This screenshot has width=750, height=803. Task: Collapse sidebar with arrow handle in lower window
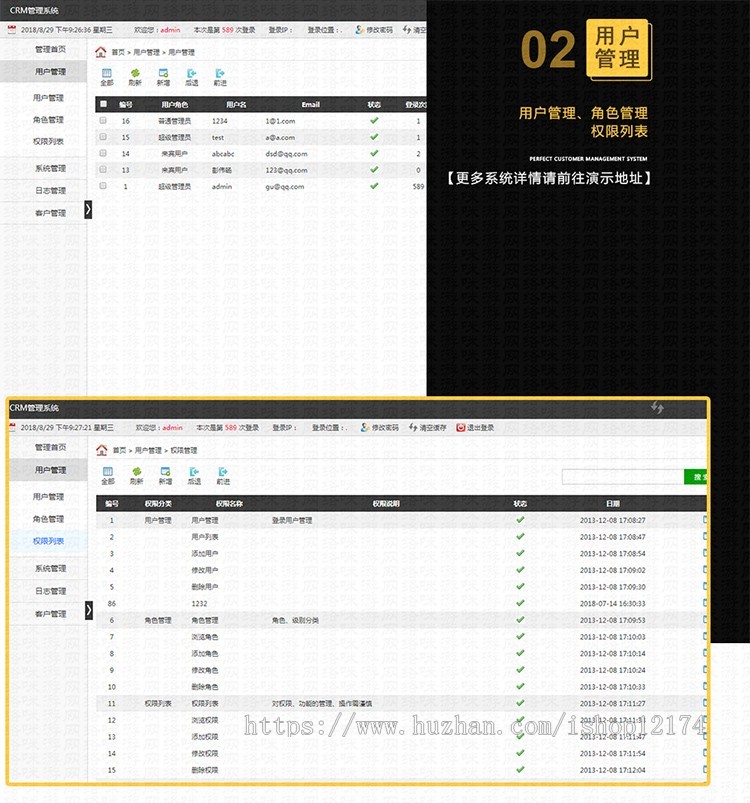tap(89, 610)
